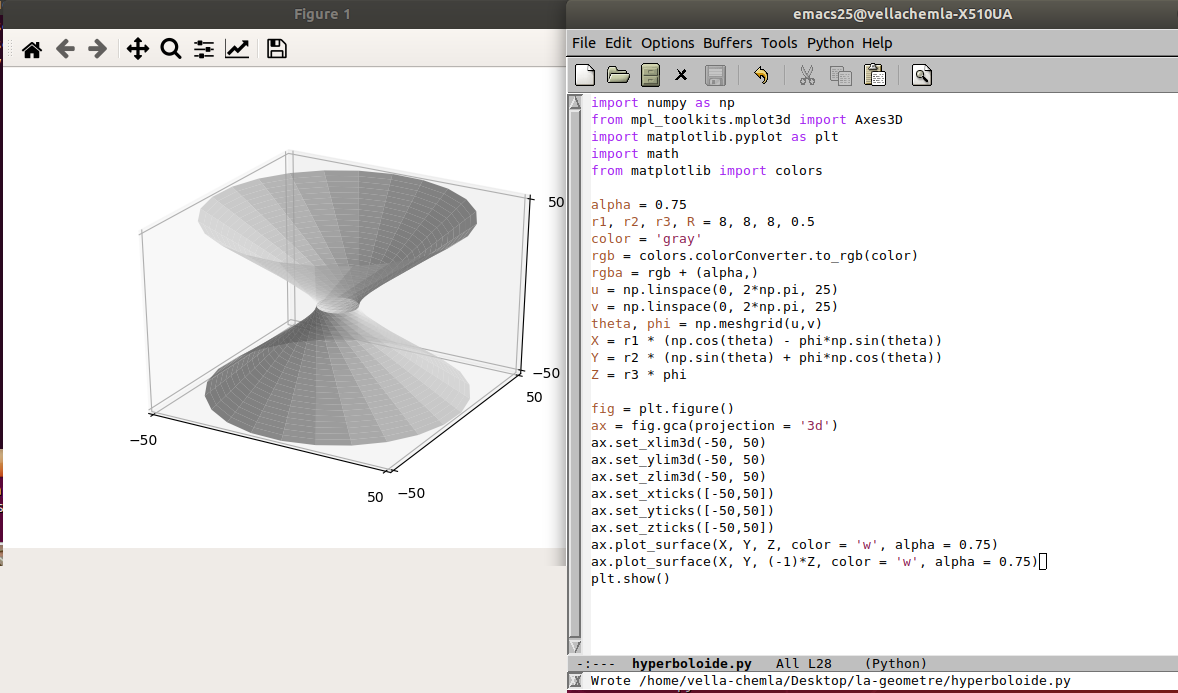Create a new file in Emacs toolbar
The width and height of the screenshot is (1178, 693).
point(586,75)
